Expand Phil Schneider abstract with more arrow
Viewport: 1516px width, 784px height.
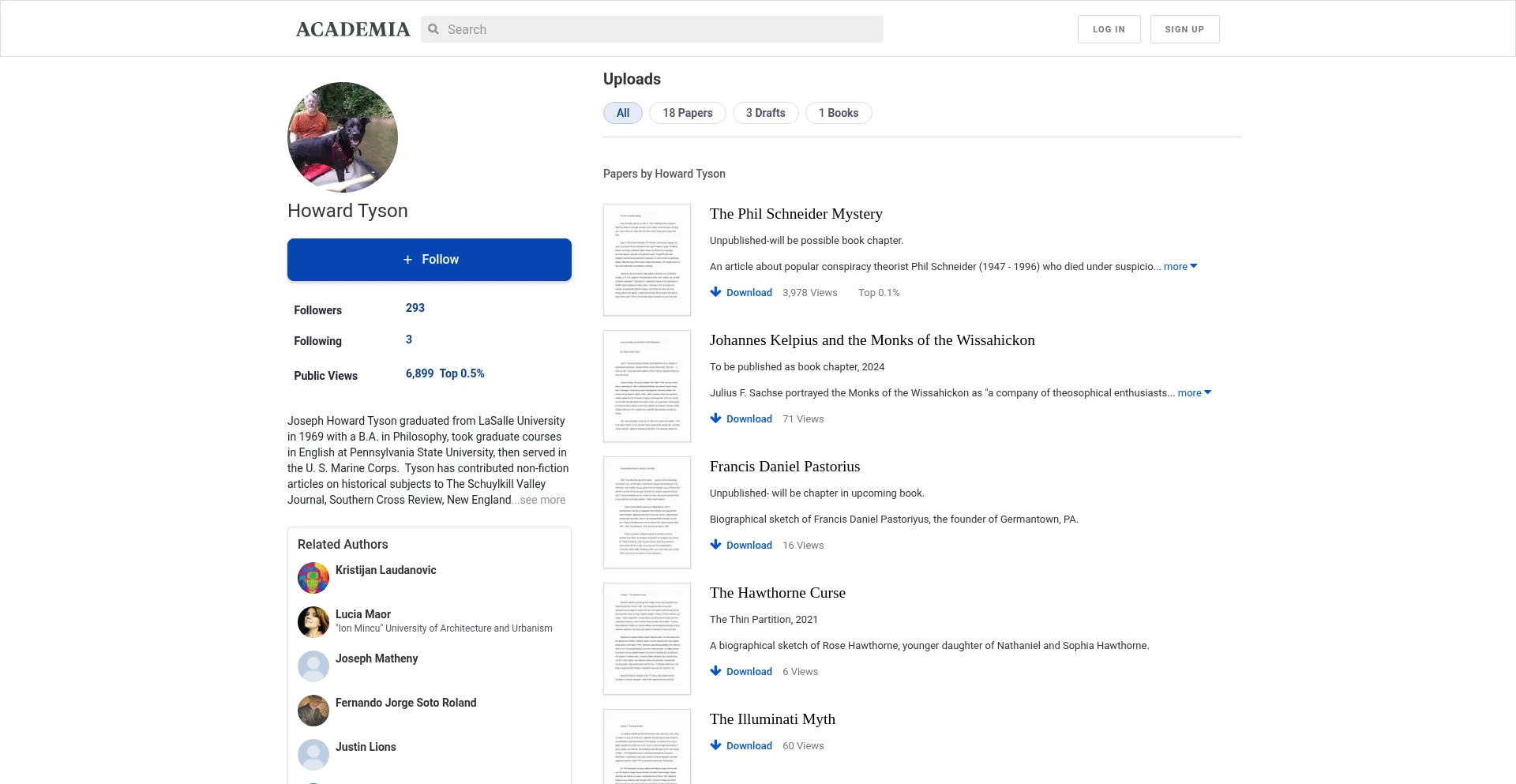(x=1180, y=267)
